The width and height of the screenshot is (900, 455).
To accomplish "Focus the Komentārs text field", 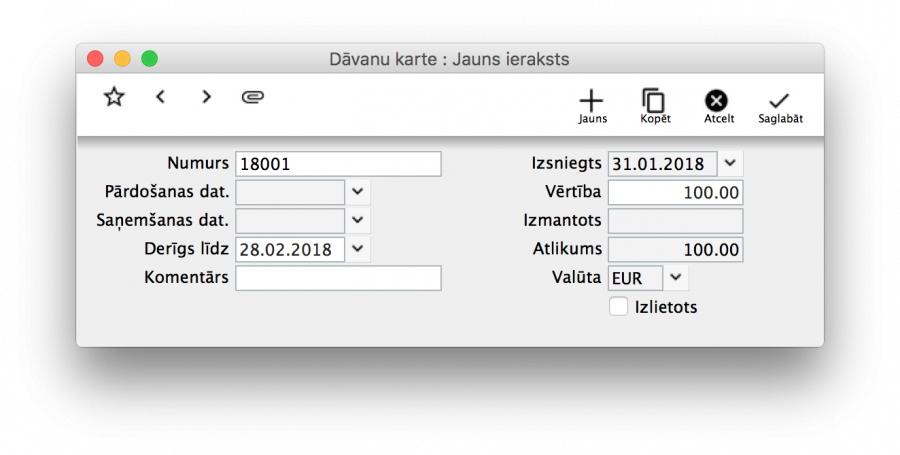I will coord(338,278).
